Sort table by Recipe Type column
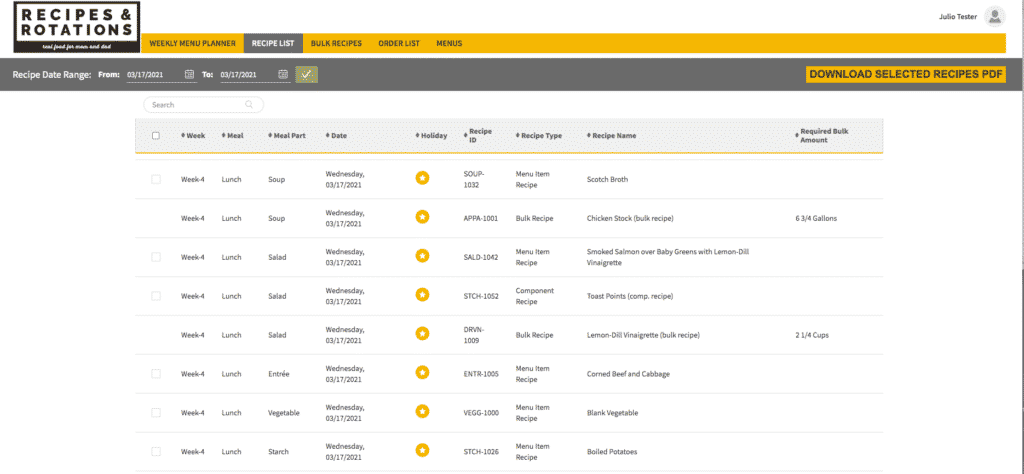 pos(539,136)
